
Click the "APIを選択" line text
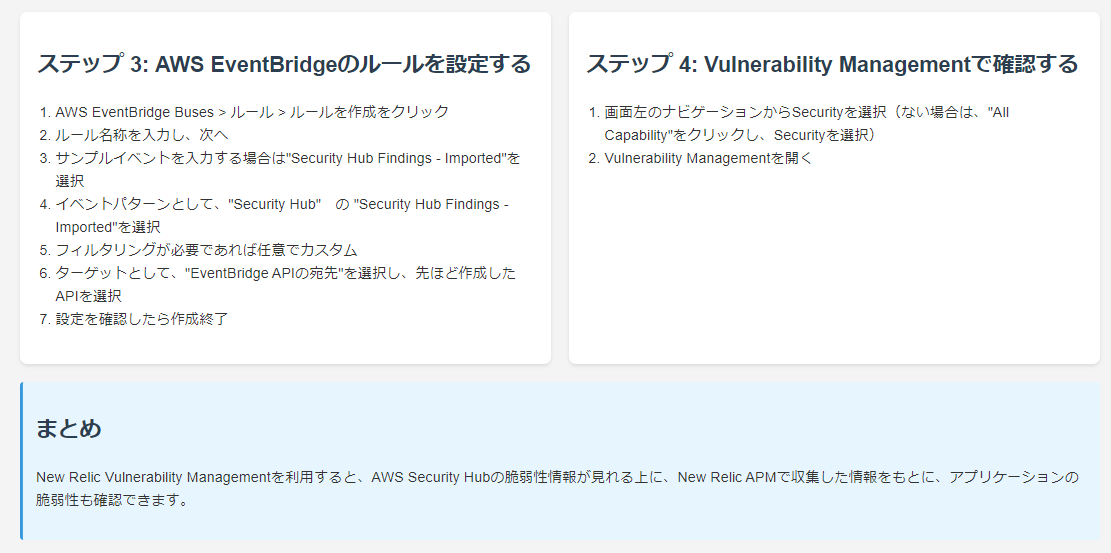pyautogui.click(x=89, y=296)
